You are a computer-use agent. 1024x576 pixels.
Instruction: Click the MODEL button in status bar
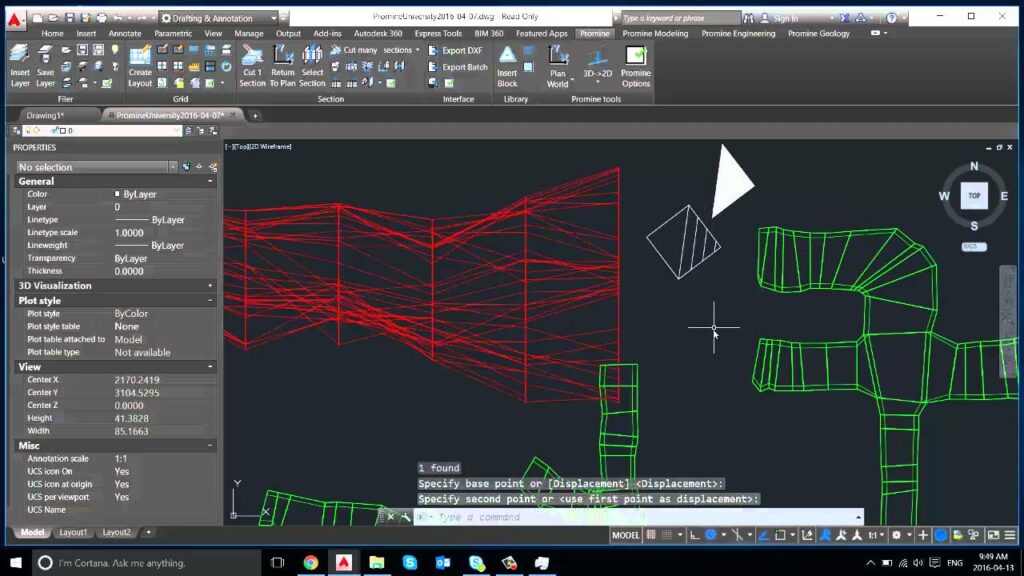624,536
